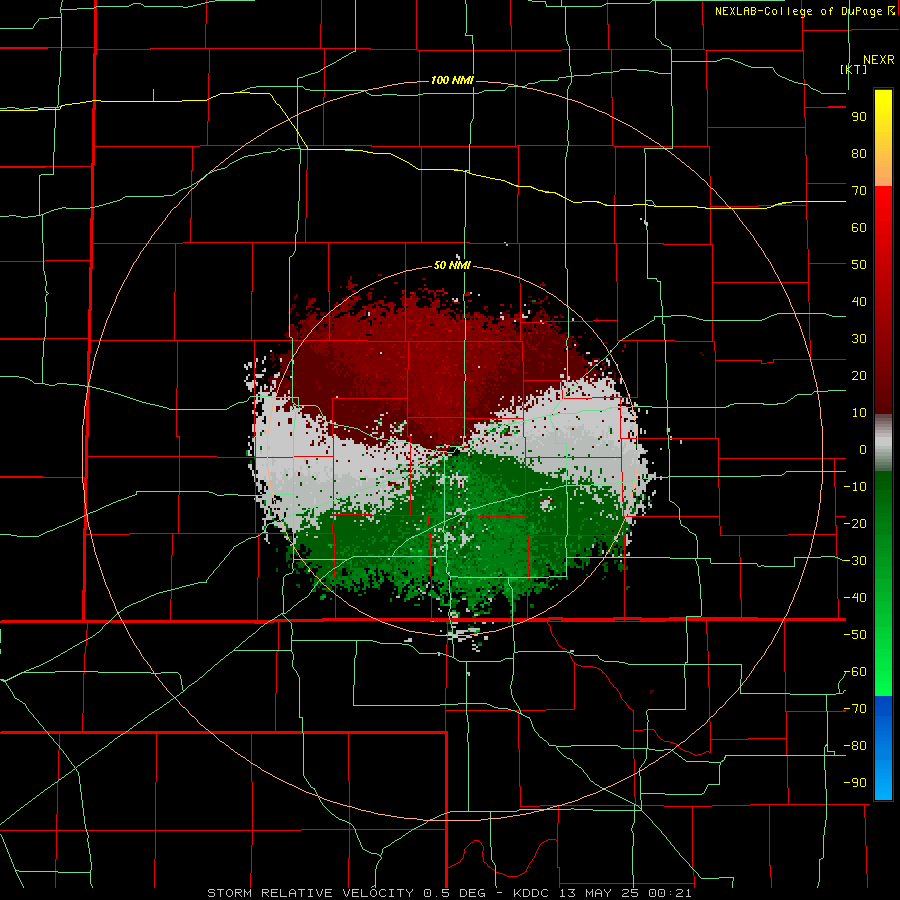
Task: Select the 50 NMI range ring label
Action: coord(452,265)
